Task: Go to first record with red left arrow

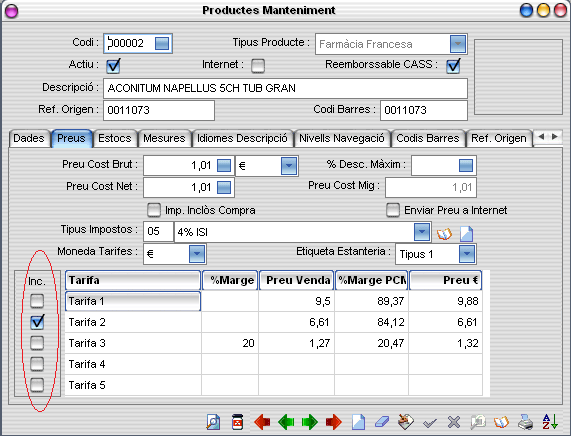Action: pyautogui.click(x=262, y=422)
